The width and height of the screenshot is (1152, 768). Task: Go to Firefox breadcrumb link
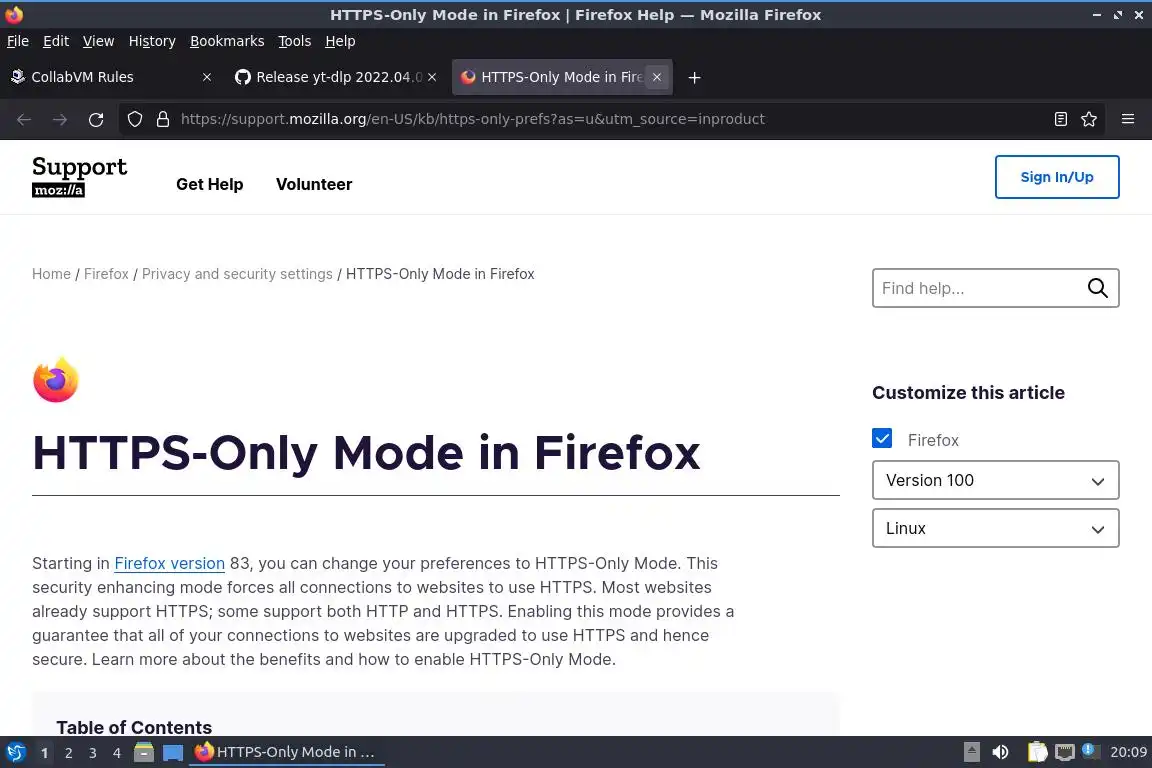tap(106, 274)
